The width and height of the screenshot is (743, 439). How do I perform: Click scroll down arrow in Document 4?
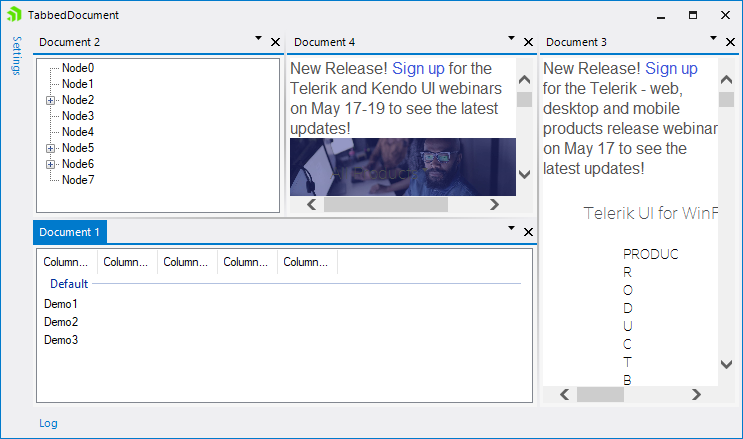pos(524,174)
